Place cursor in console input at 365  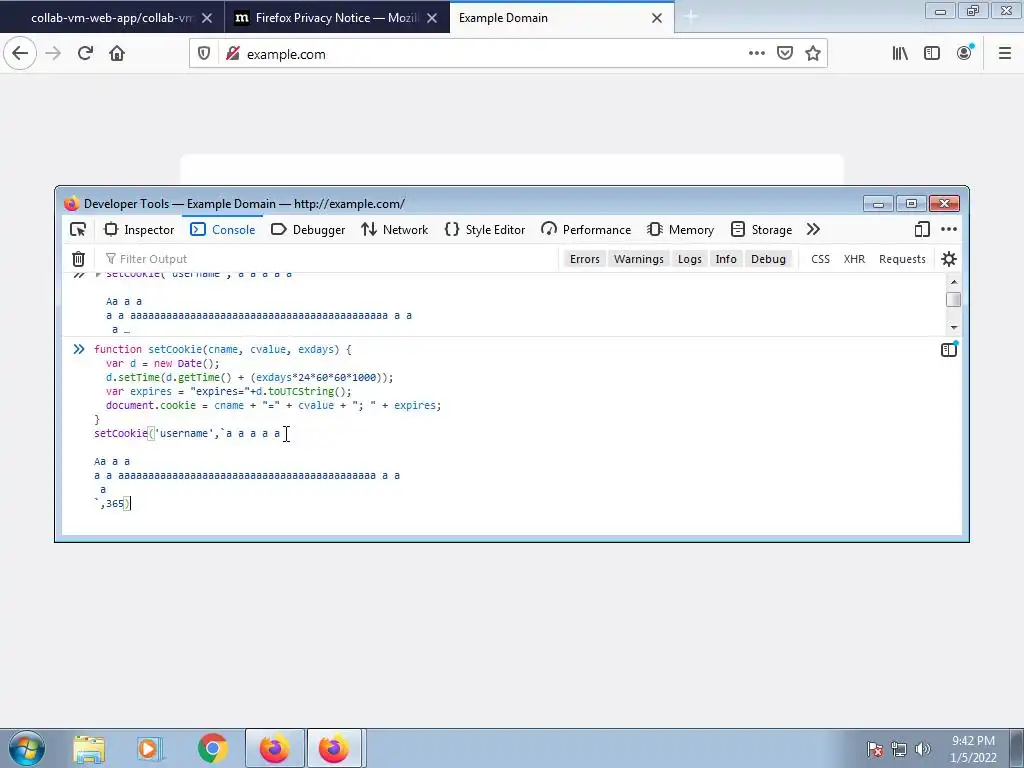tap(115, 504)
